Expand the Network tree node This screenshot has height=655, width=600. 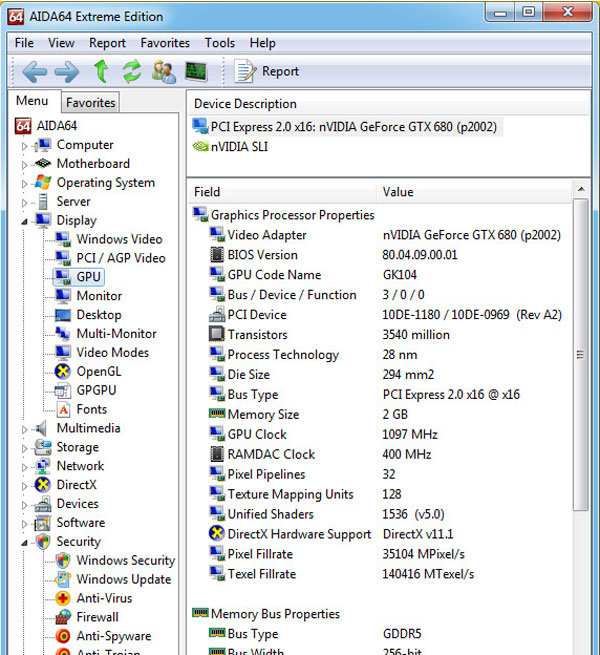[x=24, y=467]
